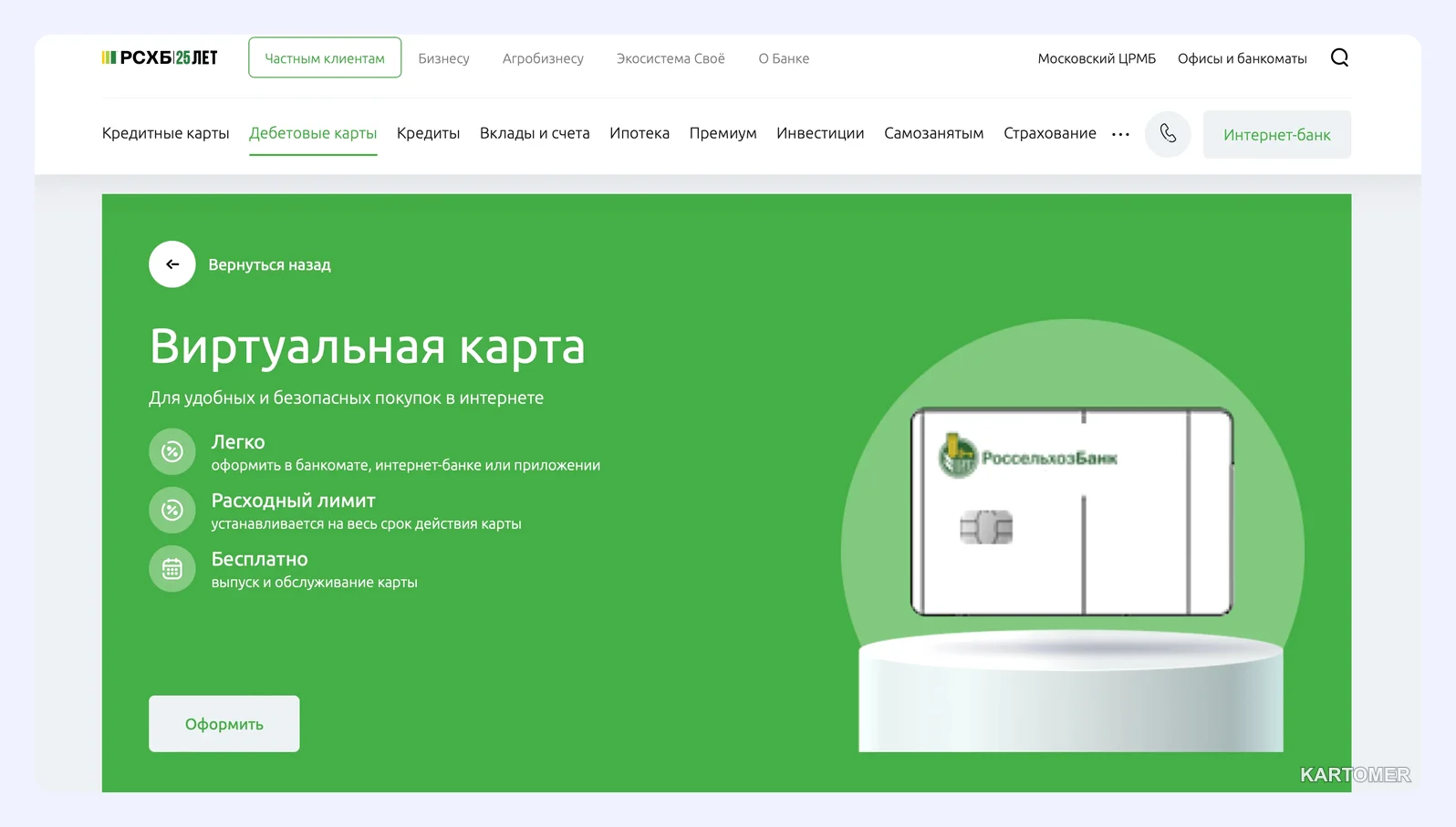Expand the three-dots more menu
Viewport: 1456px width, 827px height.
(1120, 134)
